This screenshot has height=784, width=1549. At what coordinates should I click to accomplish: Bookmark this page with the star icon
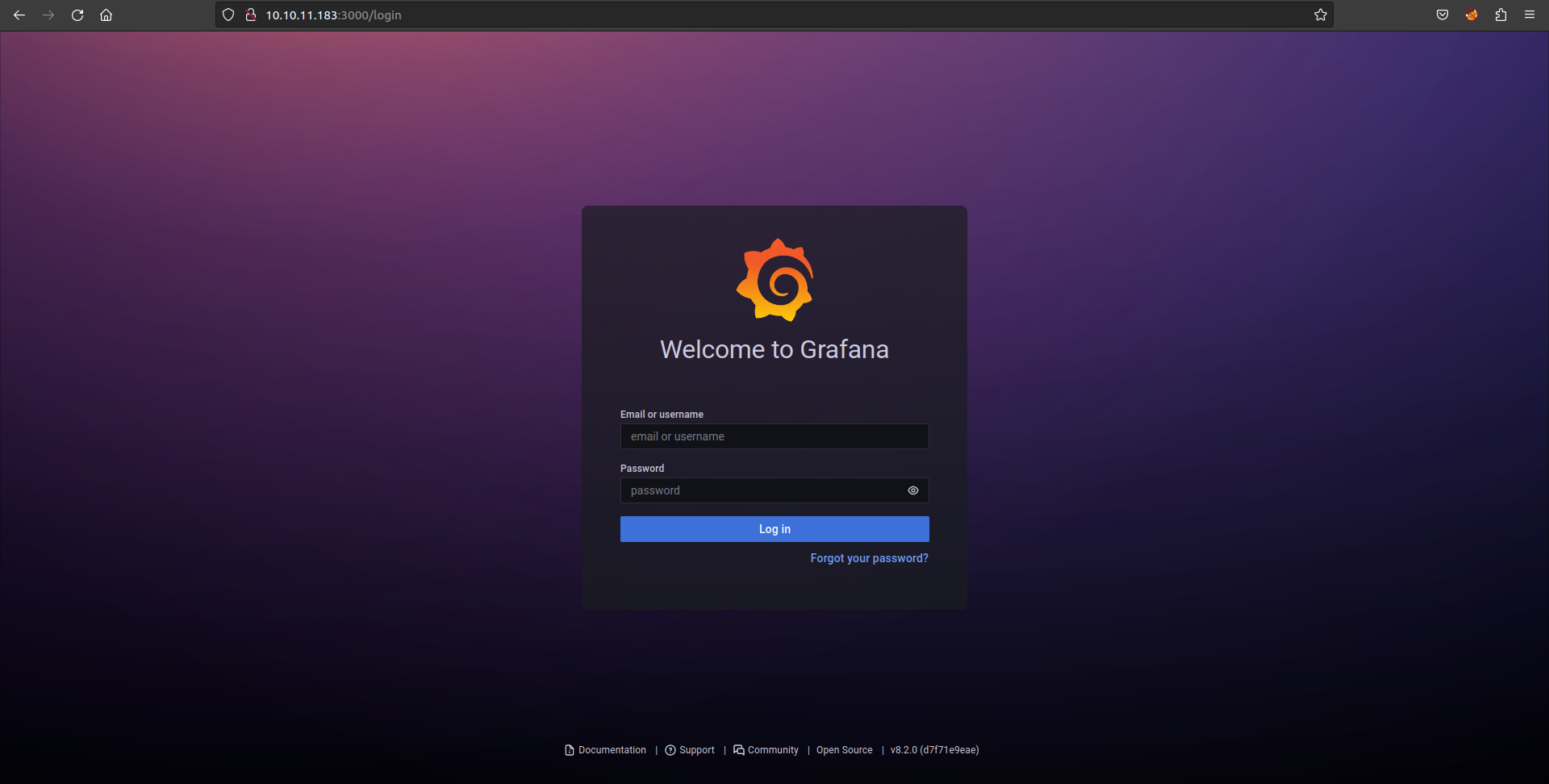pos(1321,15)
